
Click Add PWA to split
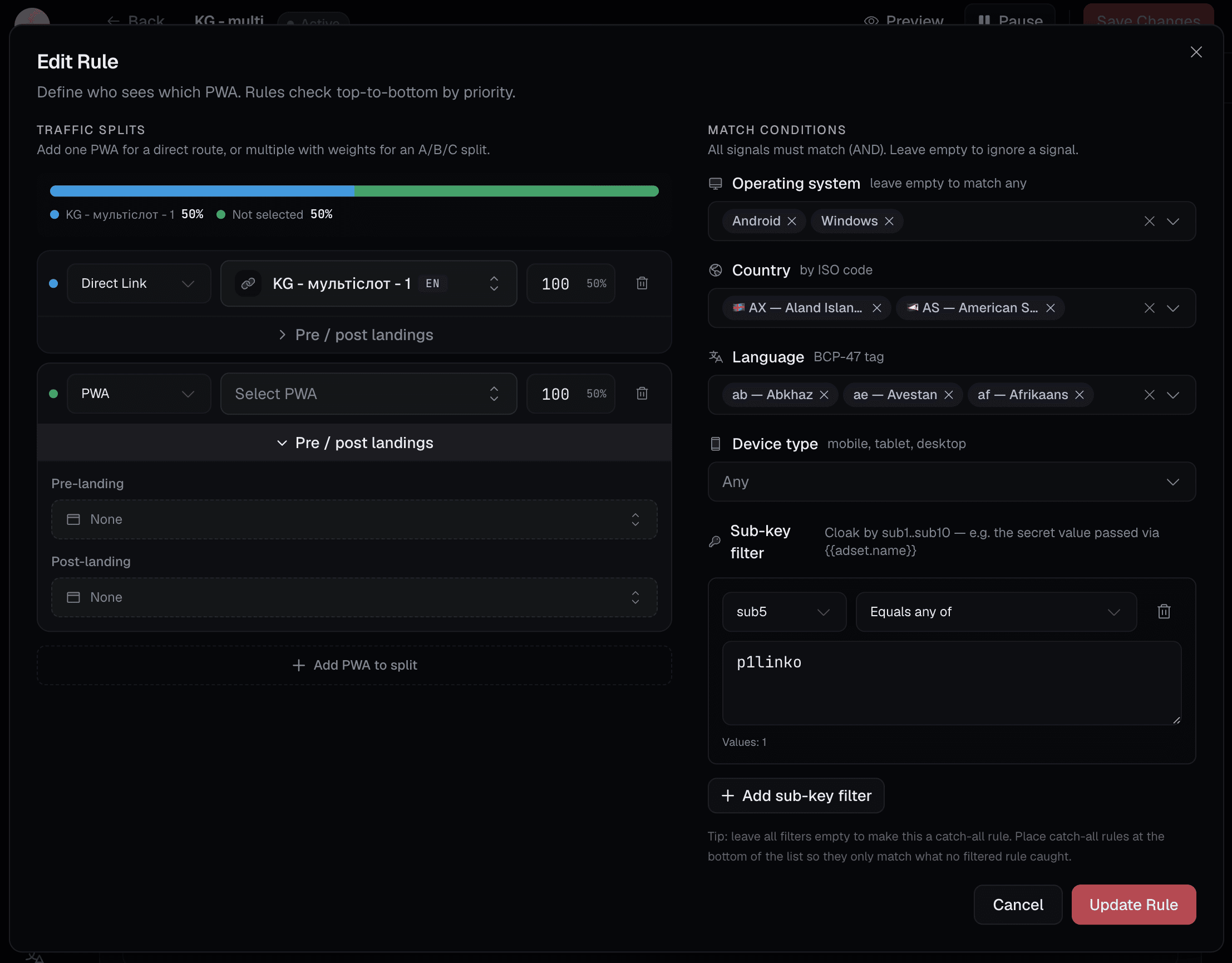pos(354,665)
